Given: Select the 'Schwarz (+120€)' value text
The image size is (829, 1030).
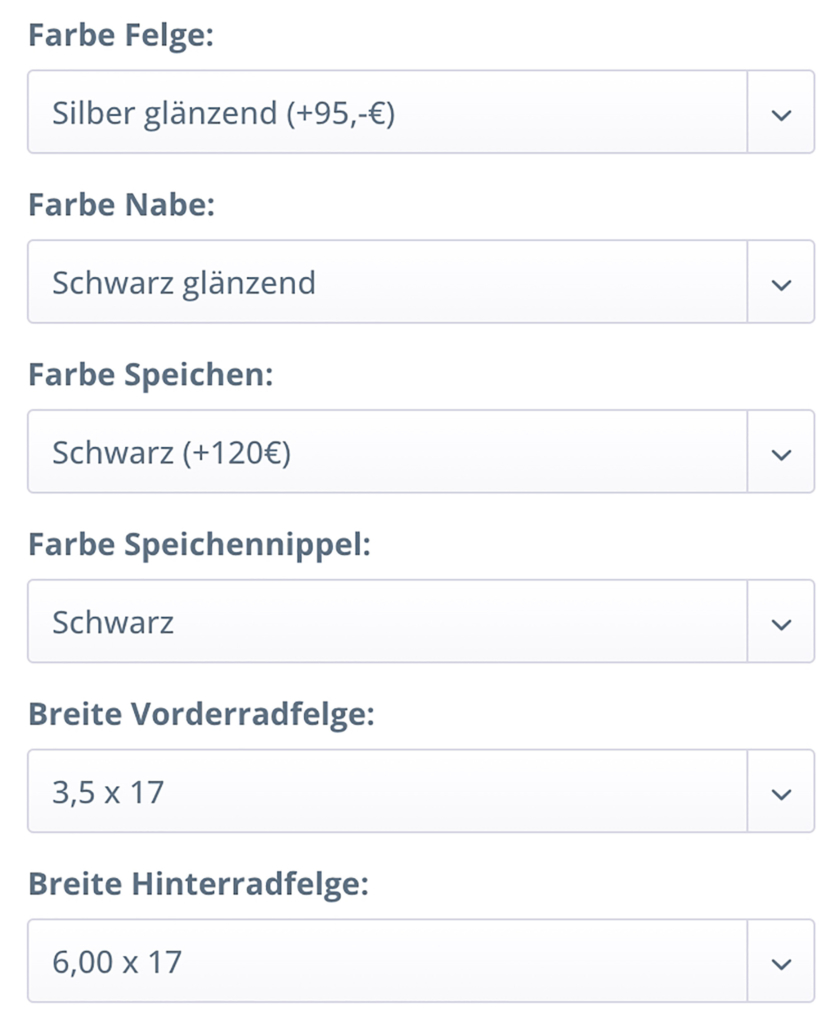Looking at the screenshot, I should pos(171,453).
